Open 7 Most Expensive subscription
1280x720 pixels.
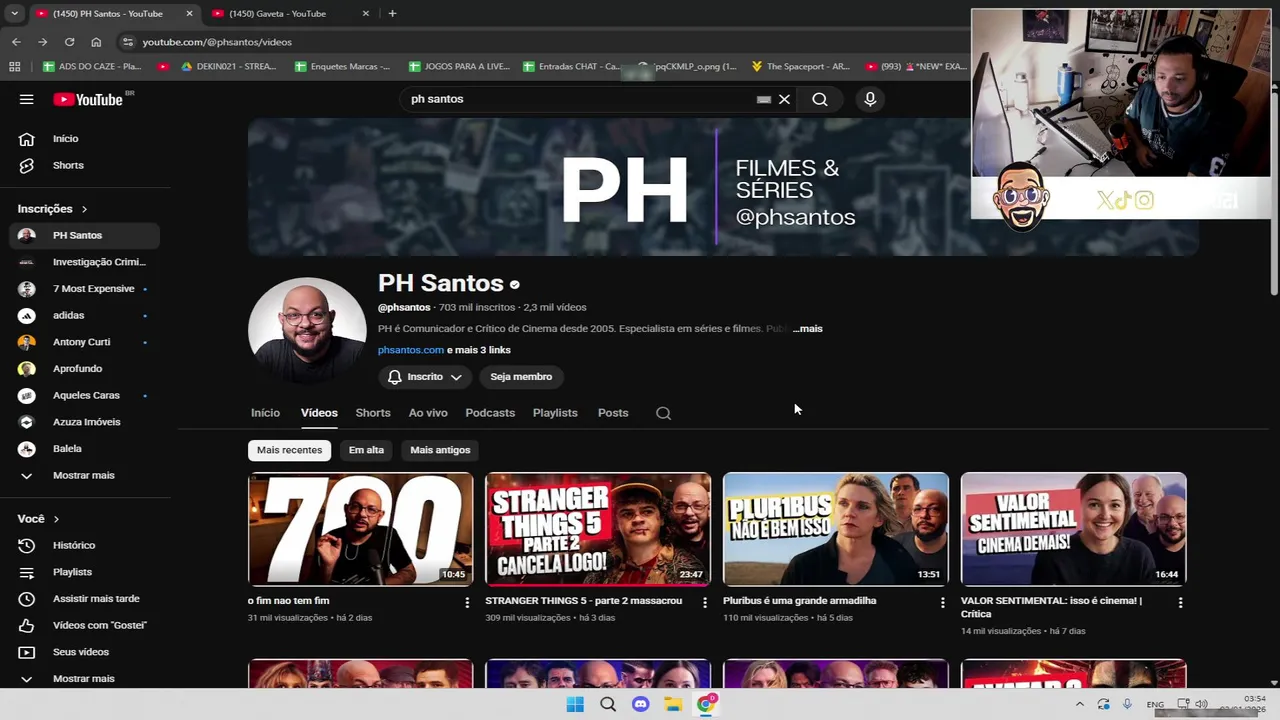point(85,288)
